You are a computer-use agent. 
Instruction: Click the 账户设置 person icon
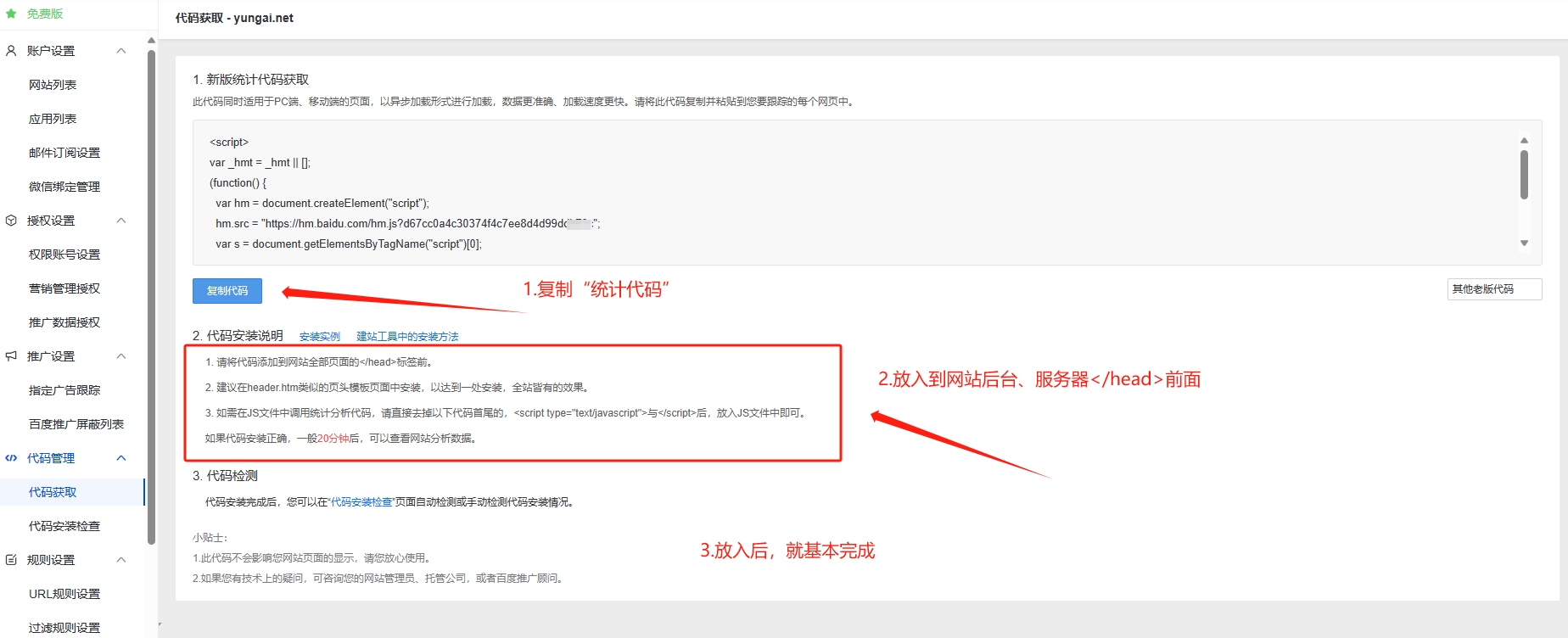pos(11,51)
